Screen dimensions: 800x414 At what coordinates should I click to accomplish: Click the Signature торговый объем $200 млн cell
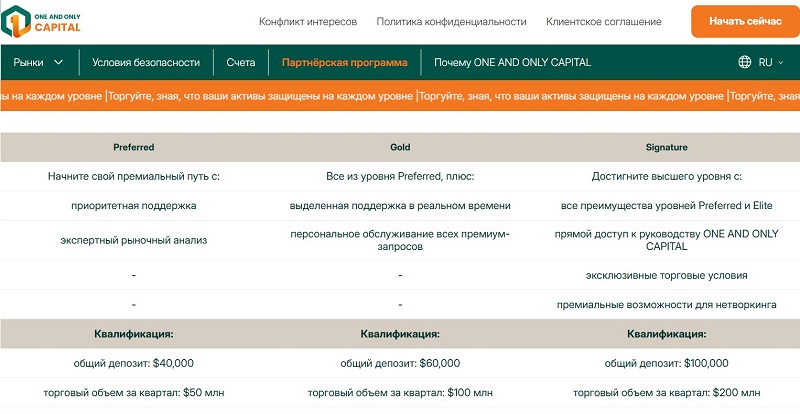click(666, 393)
